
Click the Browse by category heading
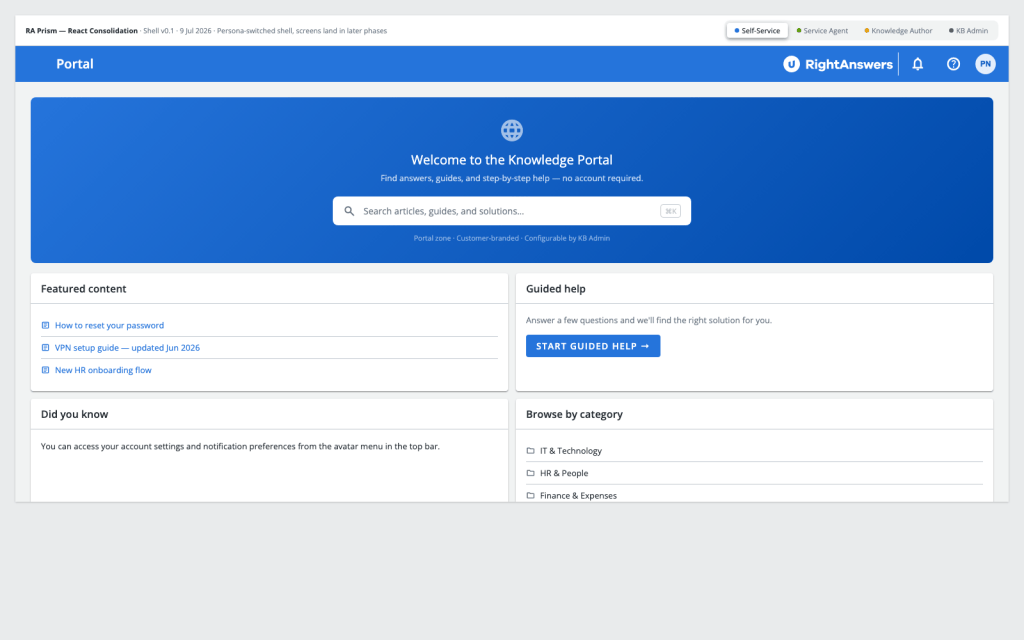[574, 414]
